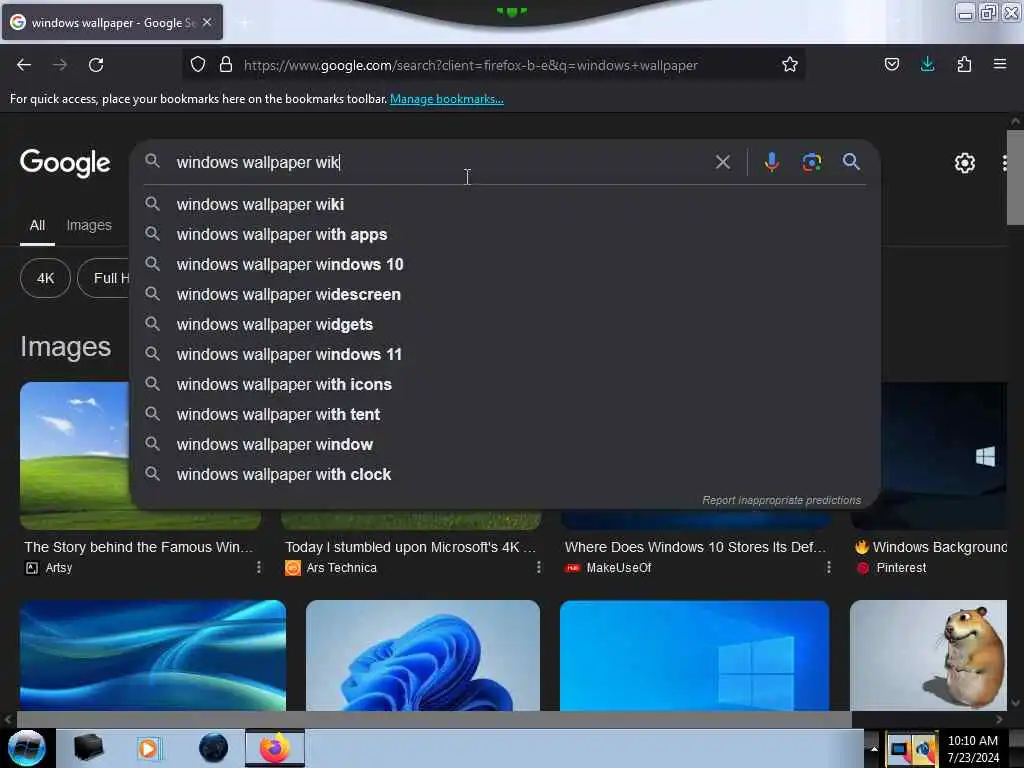Screen dimensions: 1024x768
Task: Choose suggestion 'windows wallpaper windows 10'
Action: 505,264
